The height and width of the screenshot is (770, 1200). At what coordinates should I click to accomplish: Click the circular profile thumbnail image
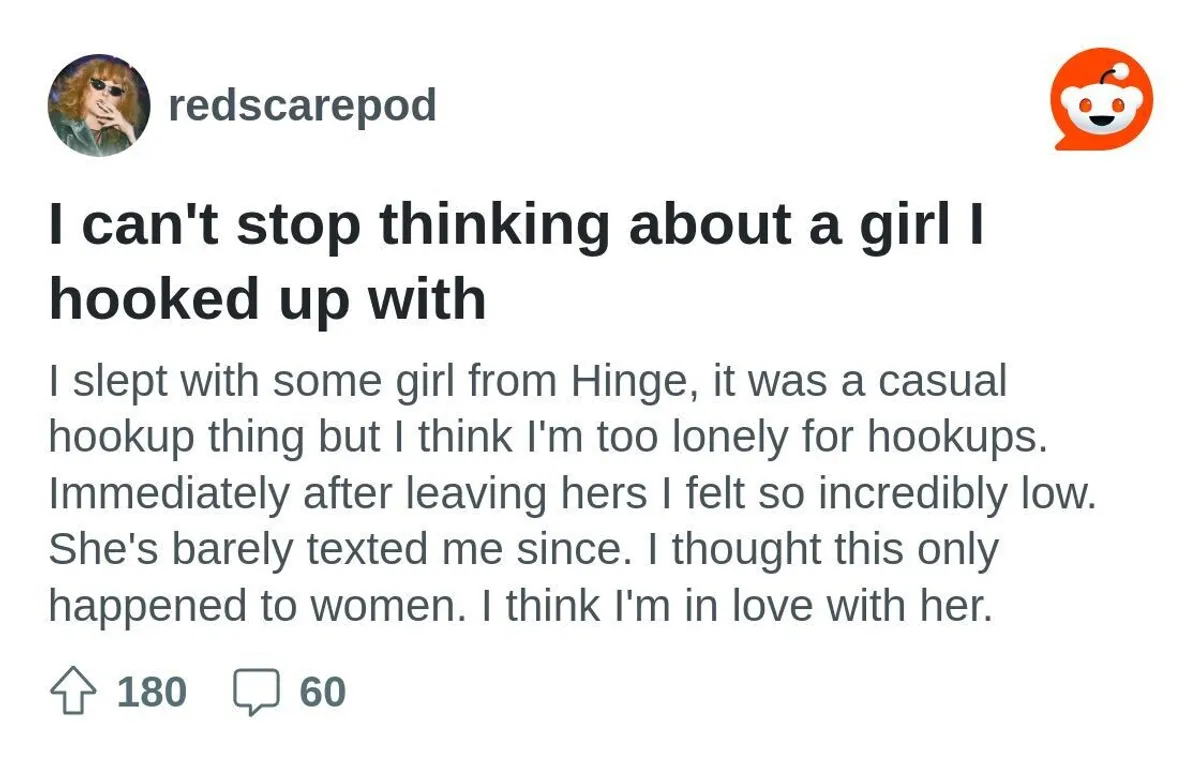coord(100,103)
